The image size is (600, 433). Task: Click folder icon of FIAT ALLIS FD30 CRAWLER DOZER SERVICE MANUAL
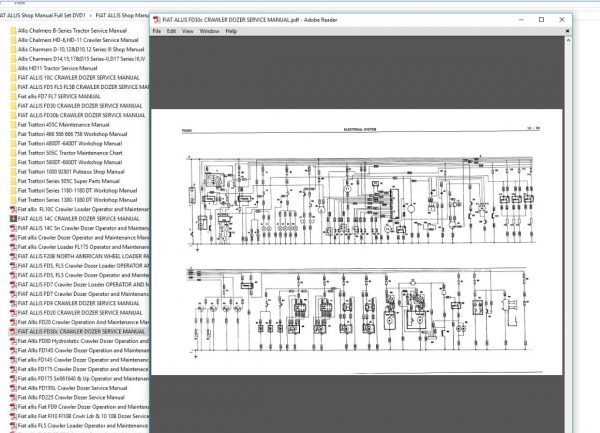(x=13, y=106)
